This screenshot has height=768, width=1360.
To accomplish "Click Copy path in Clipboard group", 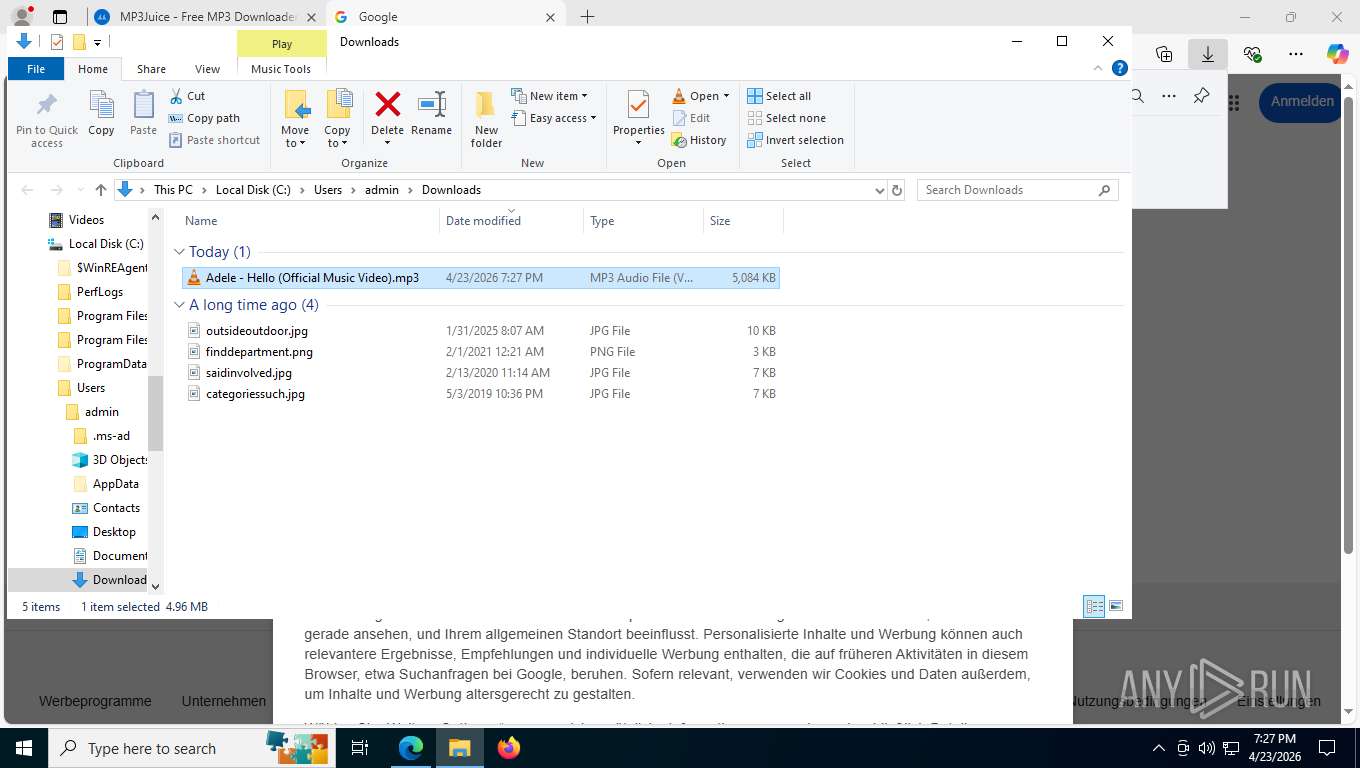I will tap(204, 118).
